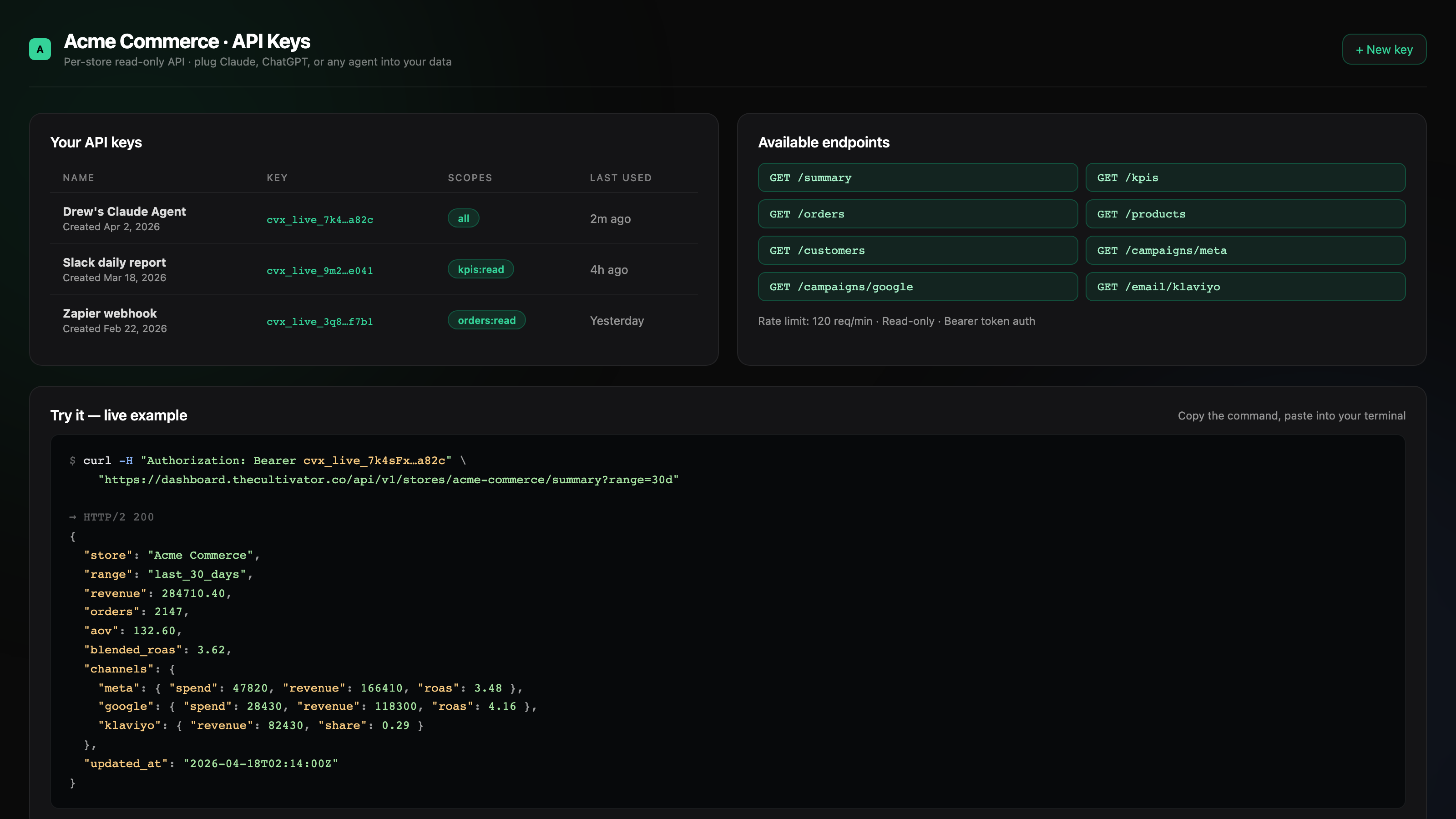Click the "revenue": 284710.40 line
The height and width of the screenshot is (819, 1456).
[x=158, y=593]
